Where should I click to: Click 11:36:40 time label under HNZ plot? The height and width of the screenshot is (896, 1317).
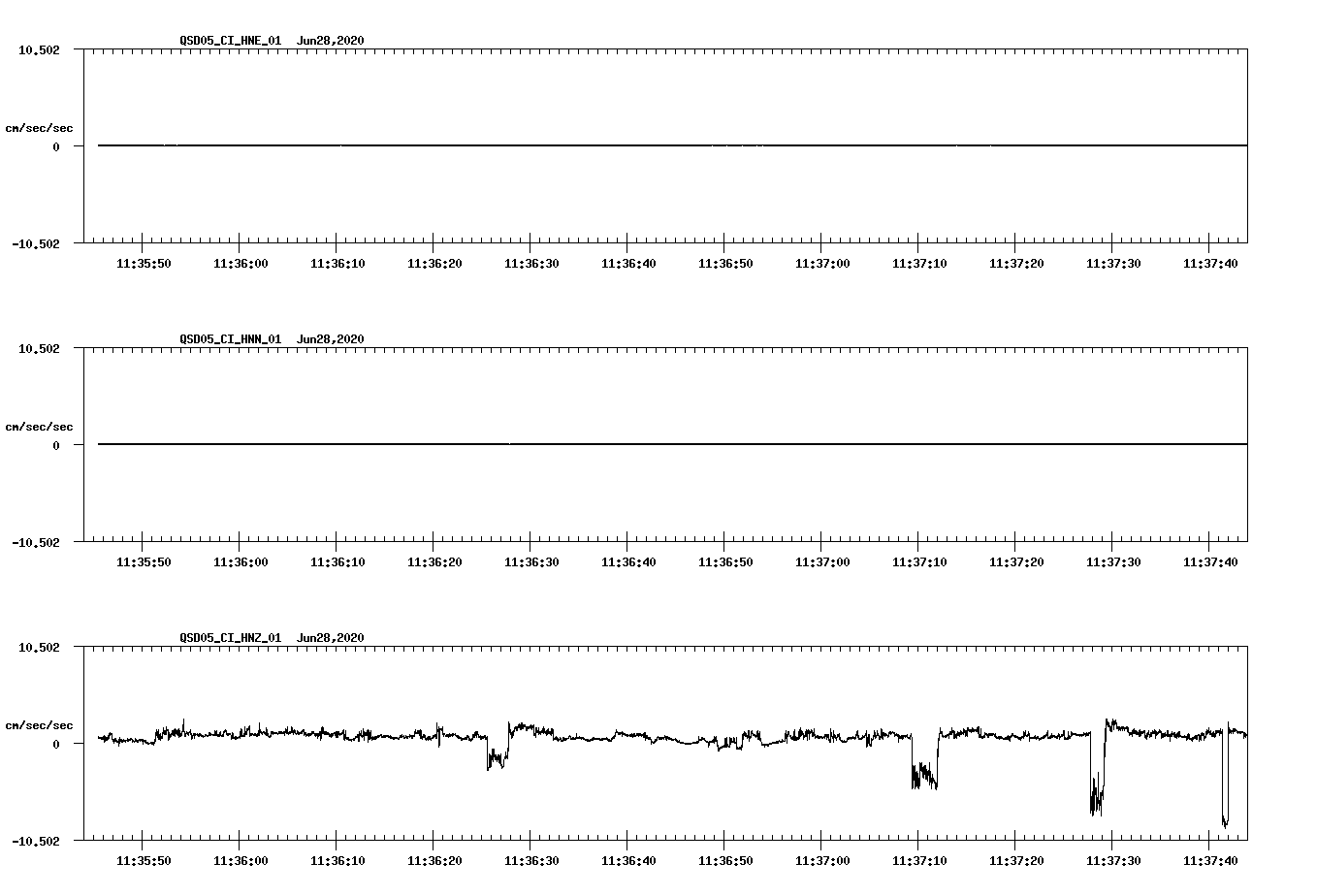pyautogui.click(x=628, y=861)
